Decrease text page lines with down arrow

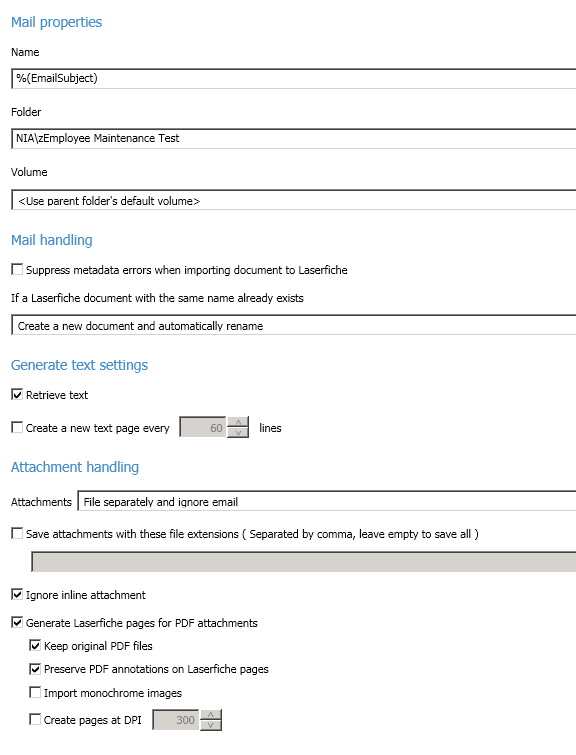click(x=238, y=432)
